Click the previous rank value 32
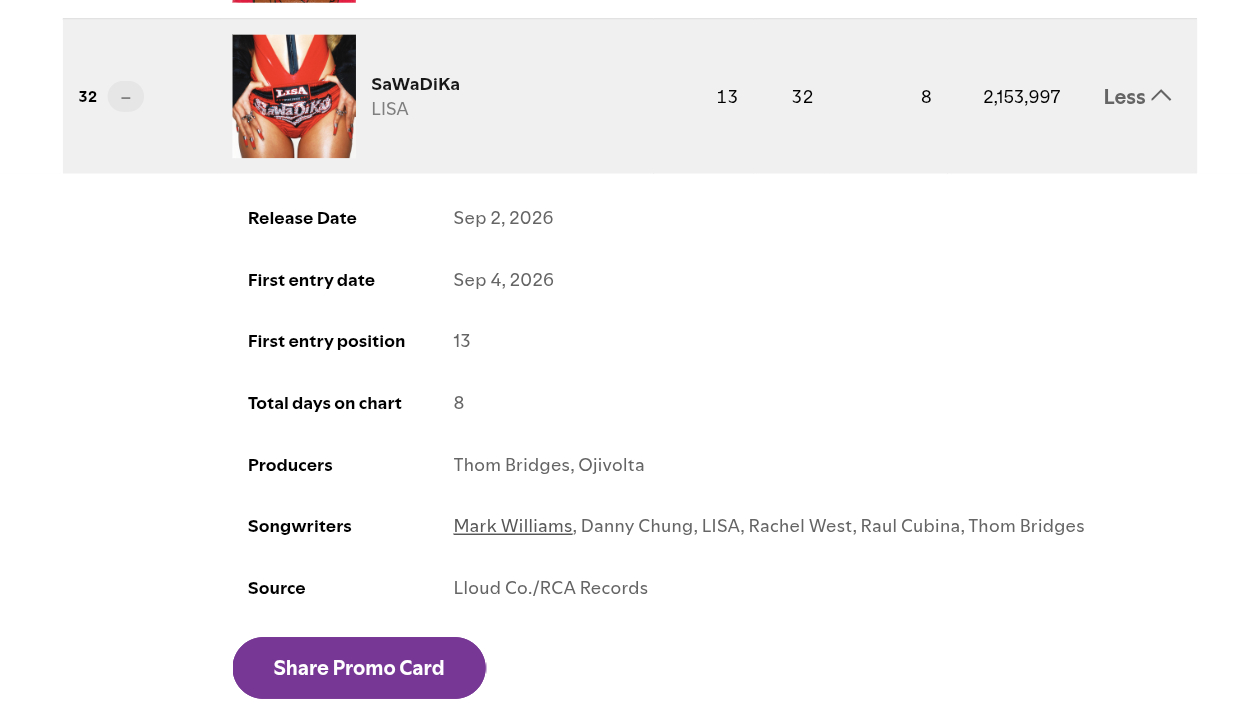 click(802, 97)
